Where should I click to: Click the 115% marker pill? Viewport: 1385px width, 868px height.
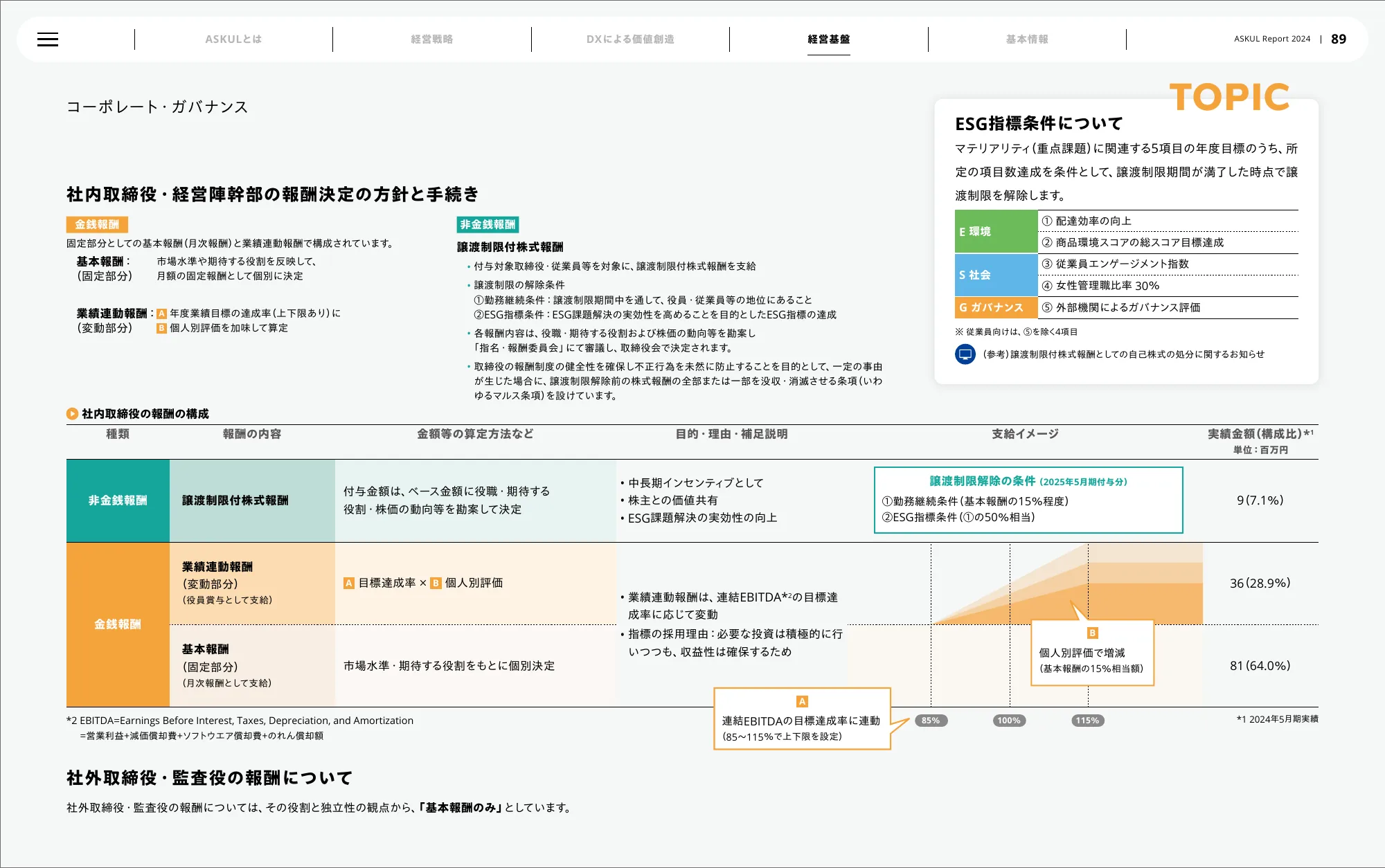1087,721
